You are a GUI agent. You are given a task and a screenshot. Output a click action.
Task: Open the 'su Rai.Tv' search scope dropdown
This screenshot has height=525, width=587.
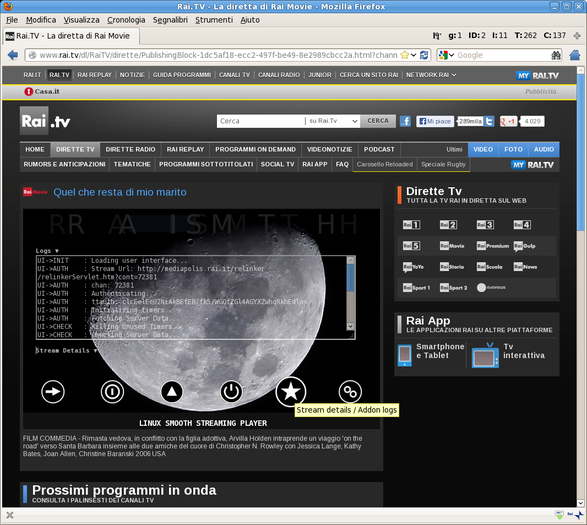pyautogui.click(x=333, y=121)
